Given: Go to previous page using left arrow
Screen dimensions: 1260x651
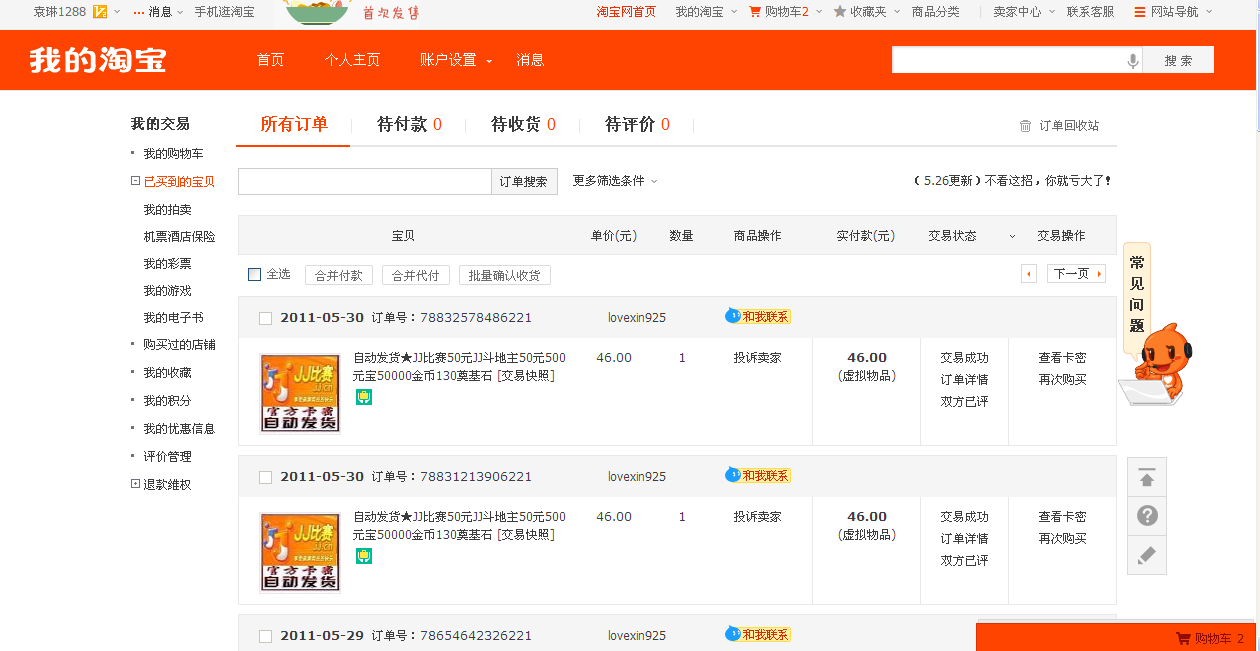Looking at the screenshot, I should click(1028, 274).
